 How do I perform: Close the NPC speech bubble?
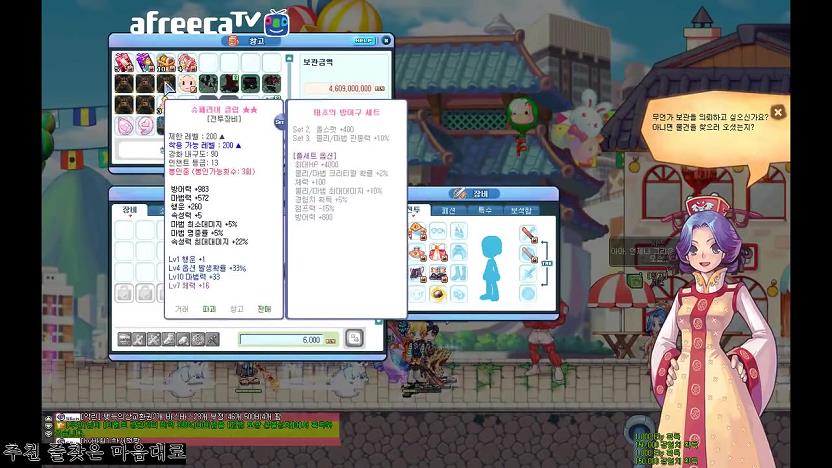[x=778, y=112]
